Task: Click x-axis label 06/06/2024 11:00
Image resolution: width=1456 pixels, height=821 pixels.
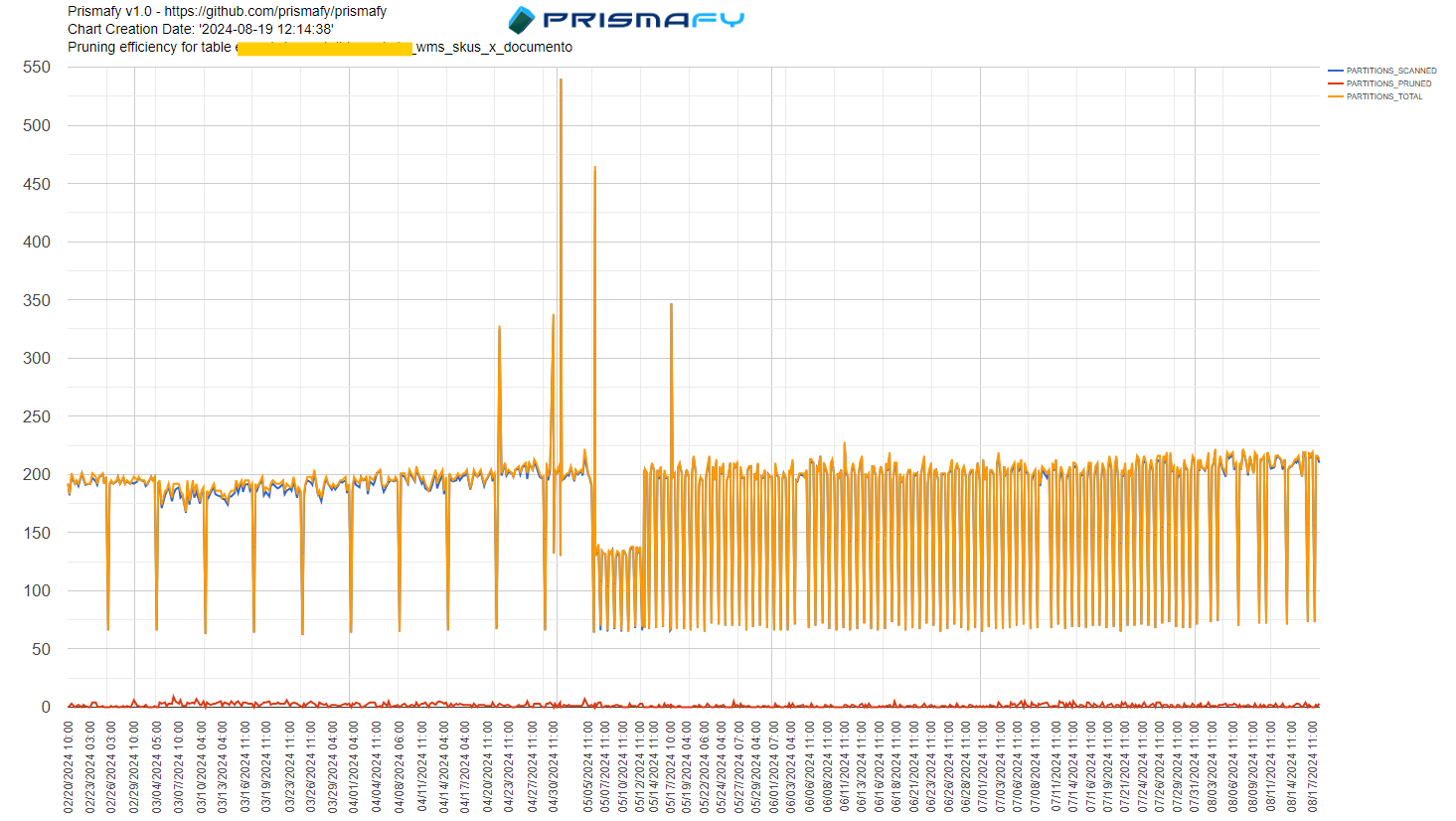Action: [x=810, y=767]
